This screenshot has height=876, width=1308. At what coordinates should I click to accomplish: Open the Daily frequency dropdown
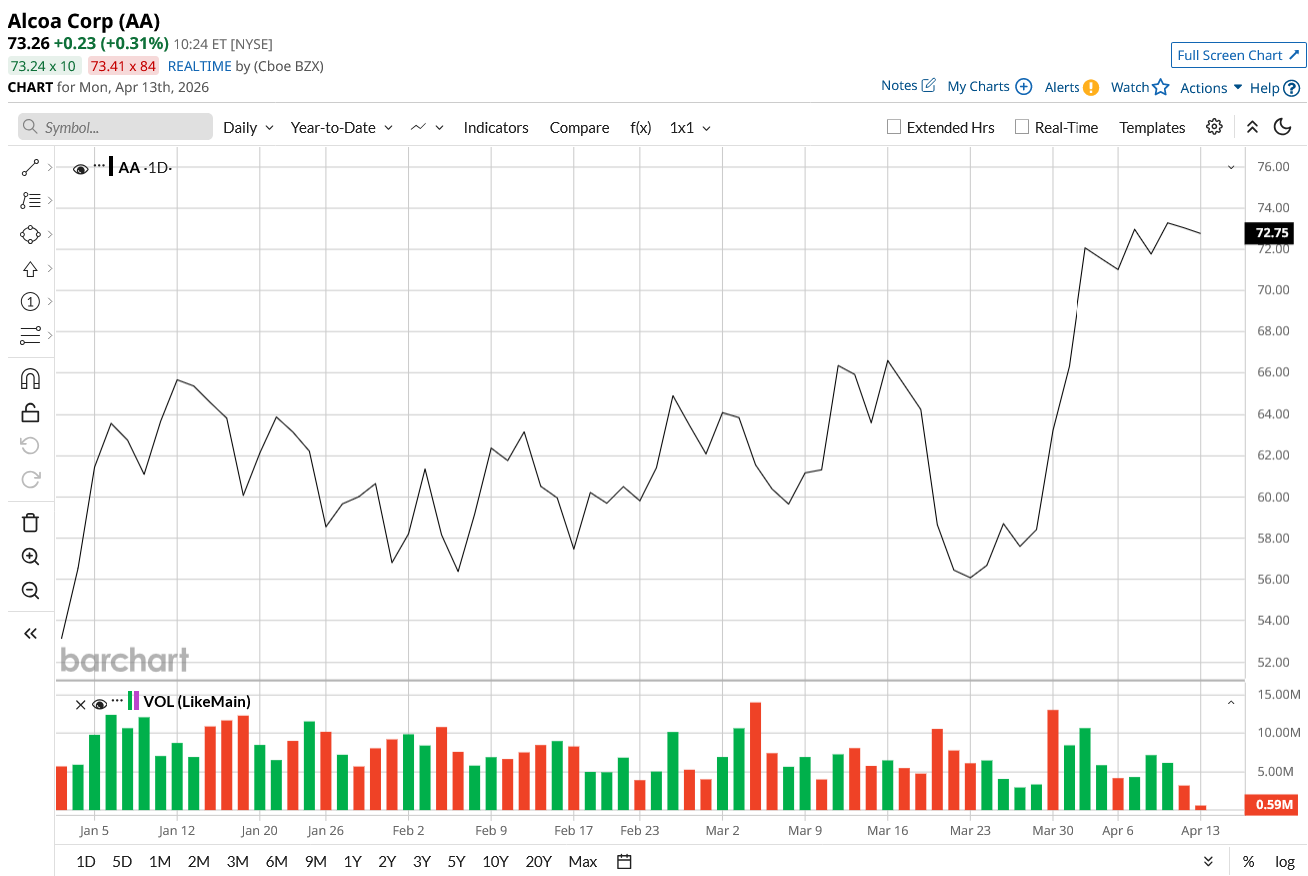tap(248, 127)
